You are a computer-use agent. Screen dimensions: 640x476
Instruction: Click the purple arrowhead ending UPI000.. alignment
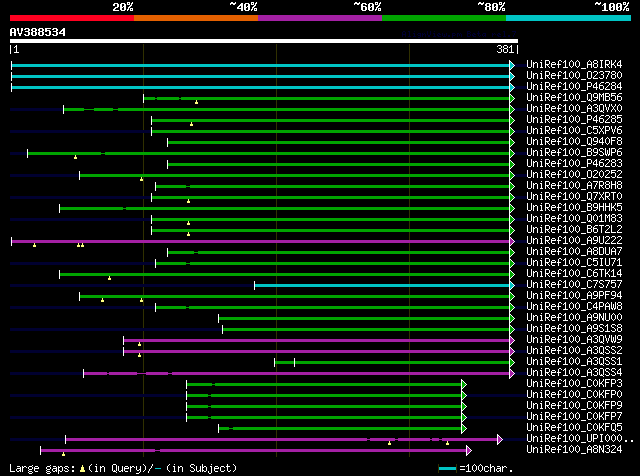(500, 440)
